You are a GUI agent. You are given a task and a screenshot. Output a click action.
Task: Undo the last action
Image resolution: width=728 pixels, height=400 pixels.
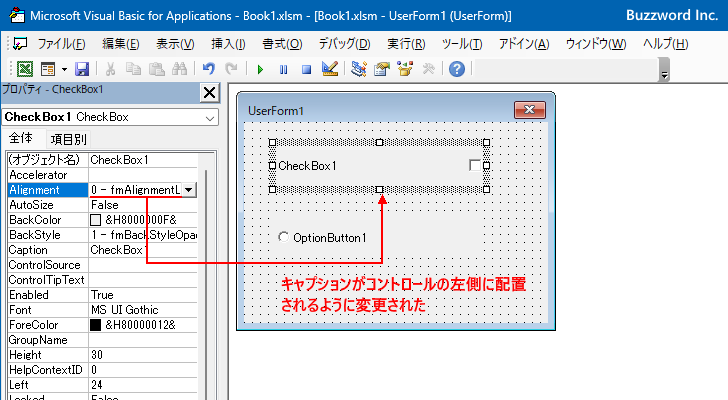208,69
